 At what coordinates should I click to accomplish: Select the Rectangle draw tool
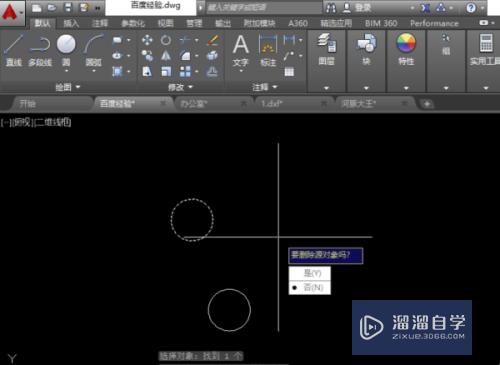pyautogui.click(x=117, y=41)
